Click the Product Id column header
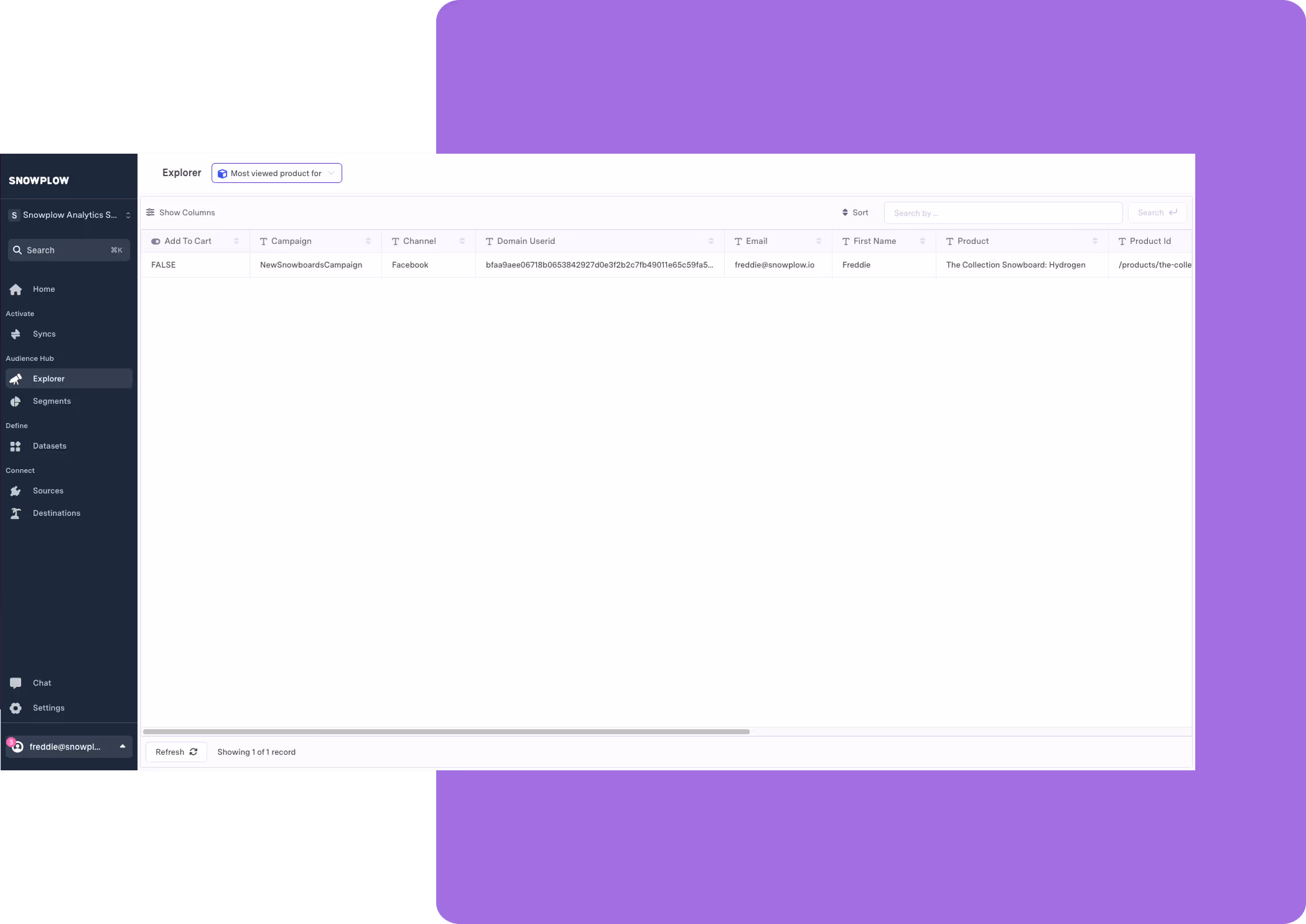The width and height of the screenshot is (1306, 924). pos(1150,241)
